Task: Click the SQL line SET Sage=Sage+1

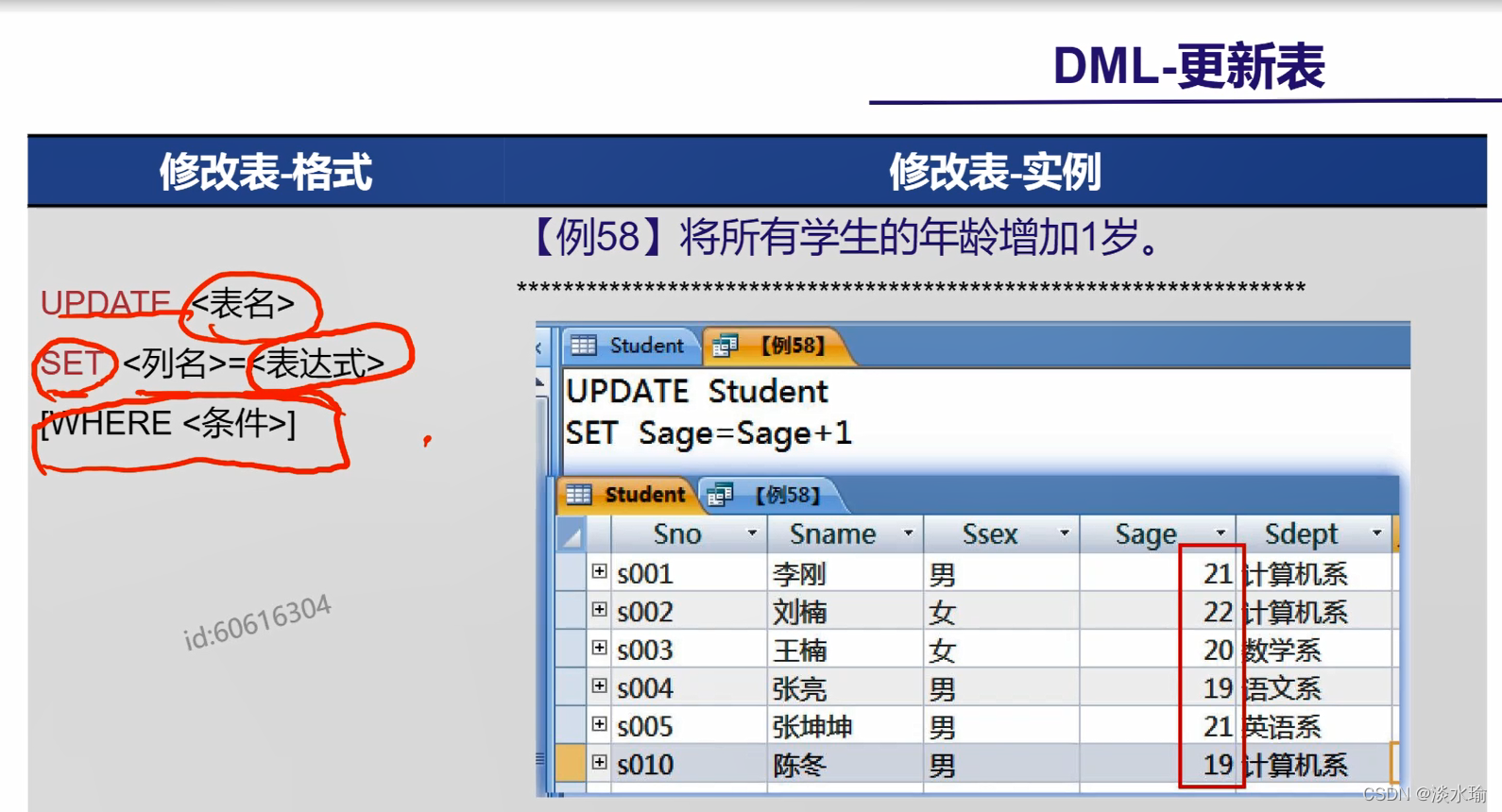Action: (708, 433)
